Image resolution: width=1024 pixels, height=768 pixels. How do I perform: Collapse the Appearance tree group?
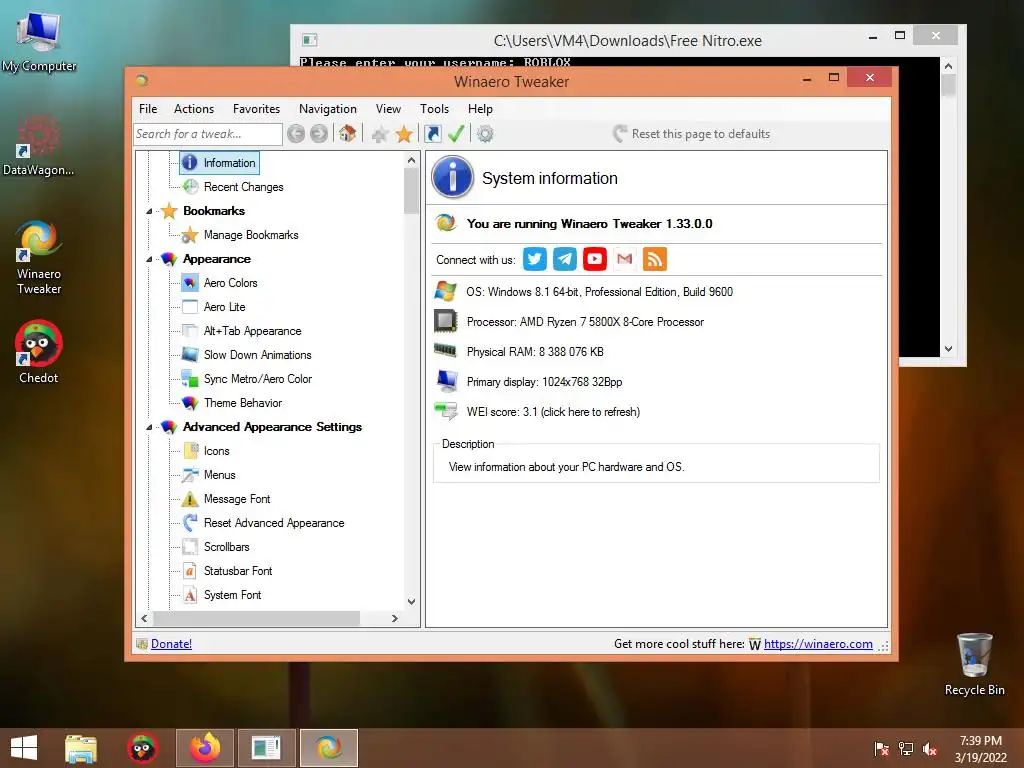(149, 259)
